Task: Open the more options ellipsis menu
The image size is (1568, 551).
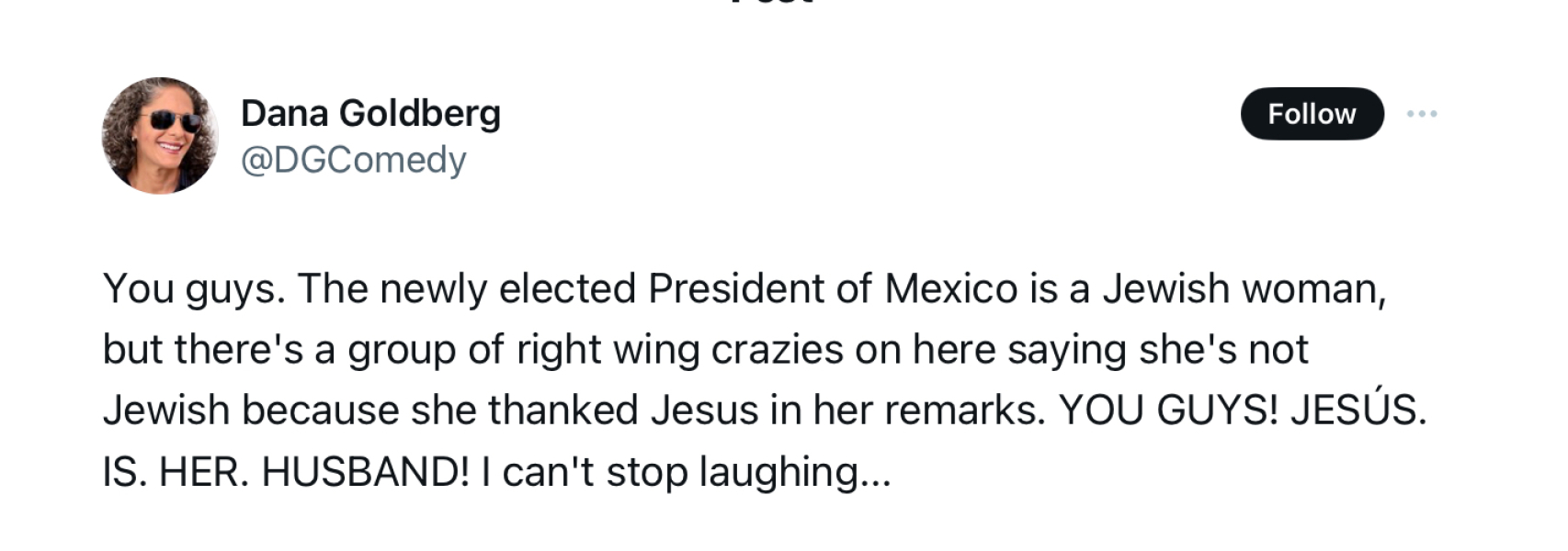Action: tap(1421, 114)
